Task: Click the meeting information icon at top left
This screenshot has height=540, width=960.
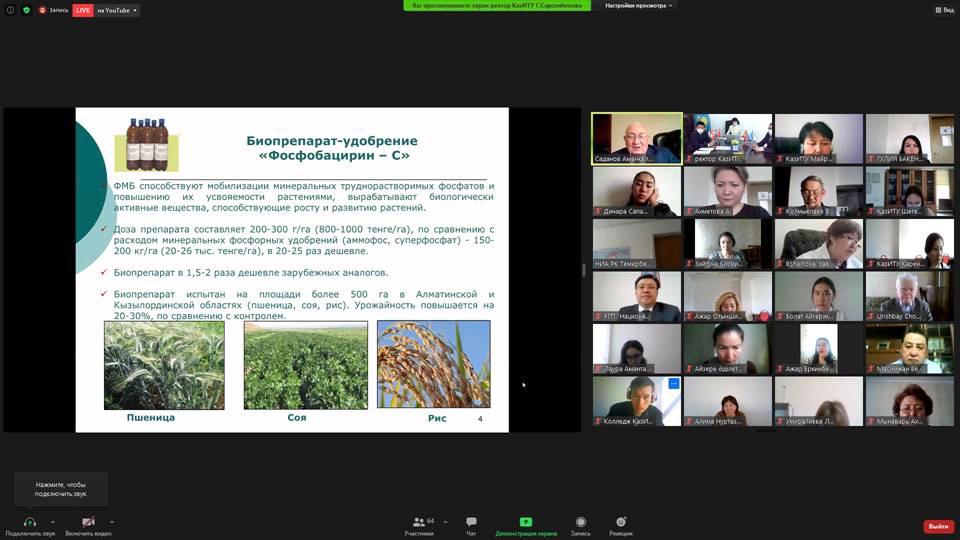Action: click(x=11, y=10)
